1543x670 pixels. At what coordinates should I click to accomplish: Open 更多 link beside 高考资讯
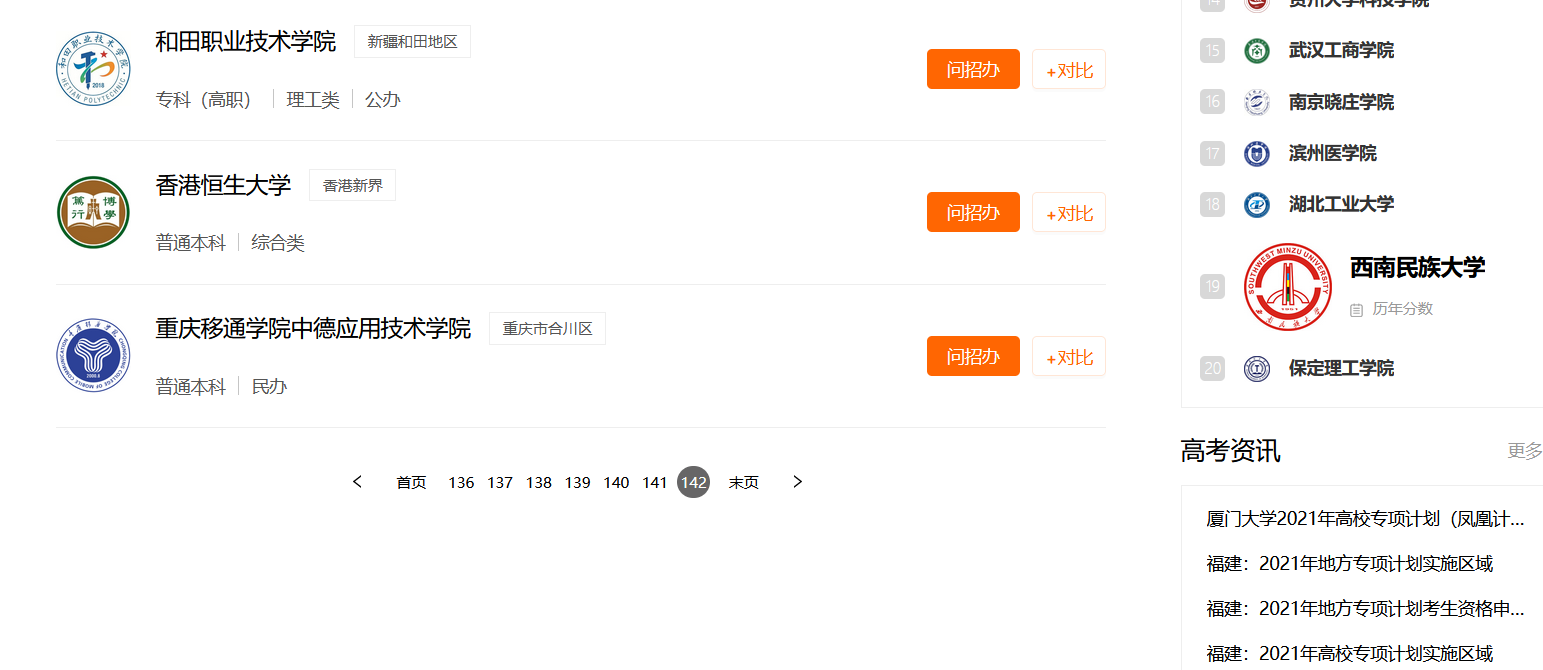[x=1525, y=451]
